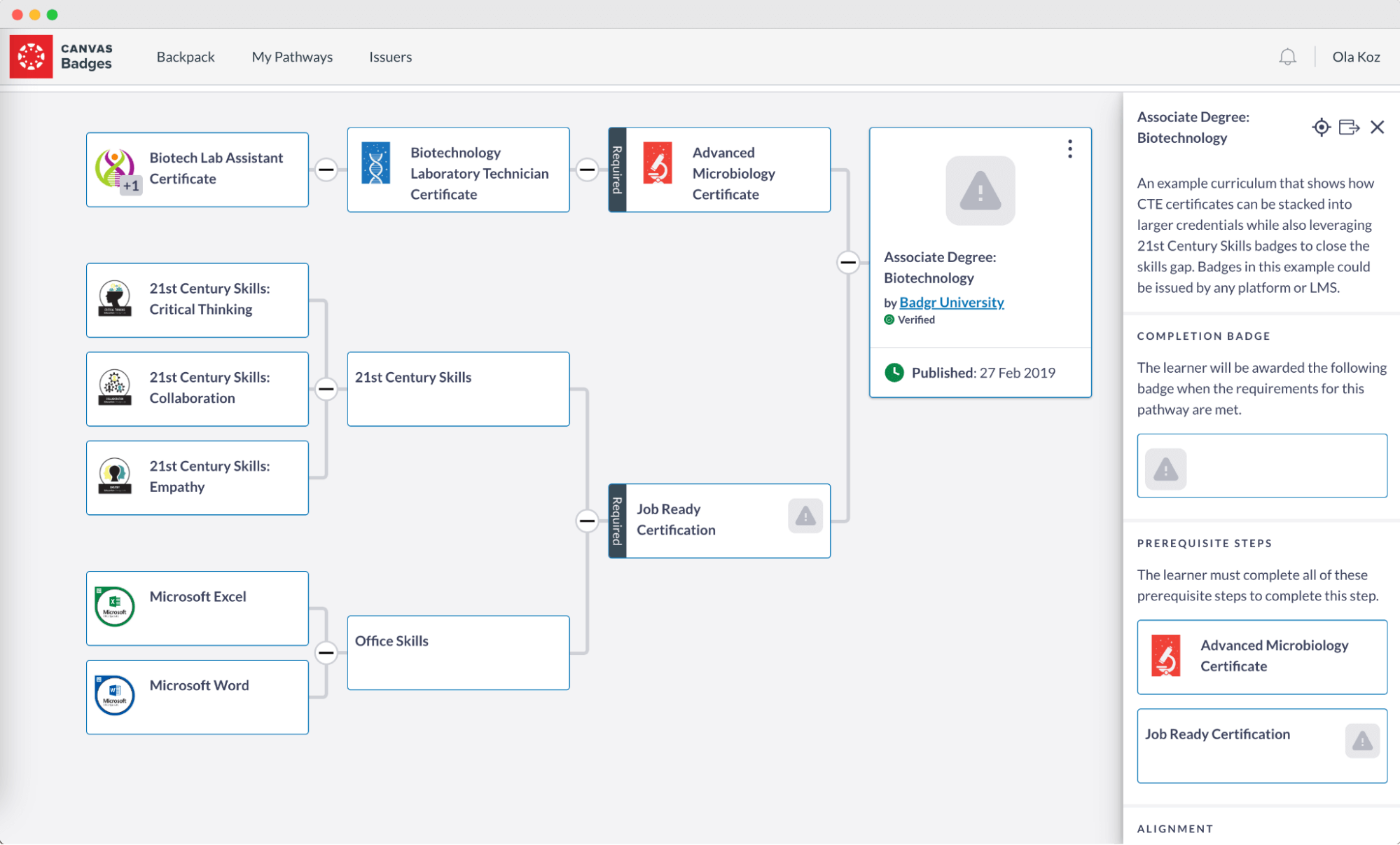Viewport: 1400px width, 845px height.
Task: Open the Ola Koz user menu
Action: (x=1356, y=57)
